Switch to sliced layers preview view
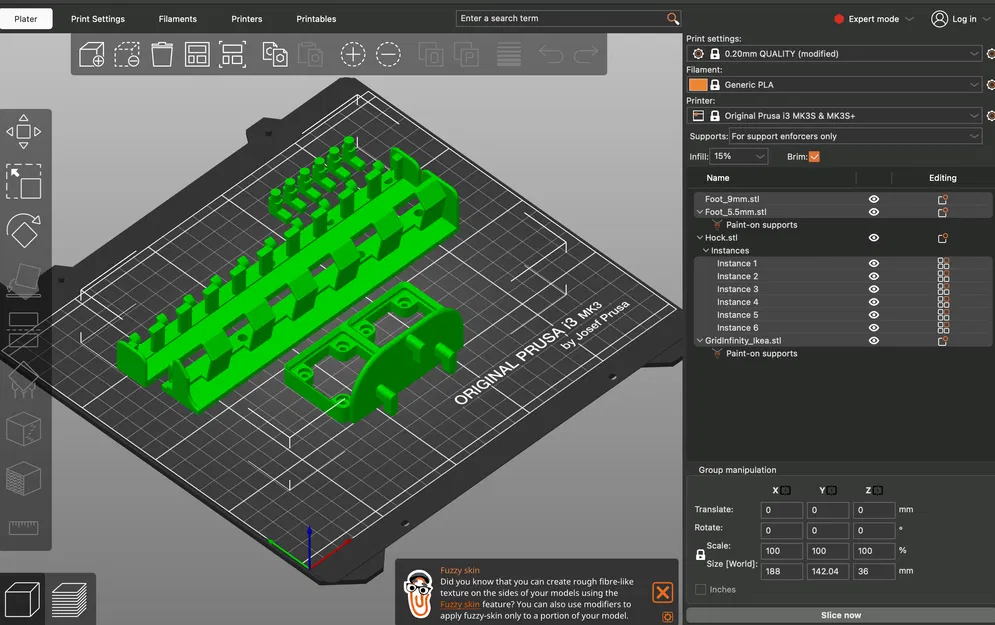This screenshot has width=995, height=625. (x=69, y=600)
